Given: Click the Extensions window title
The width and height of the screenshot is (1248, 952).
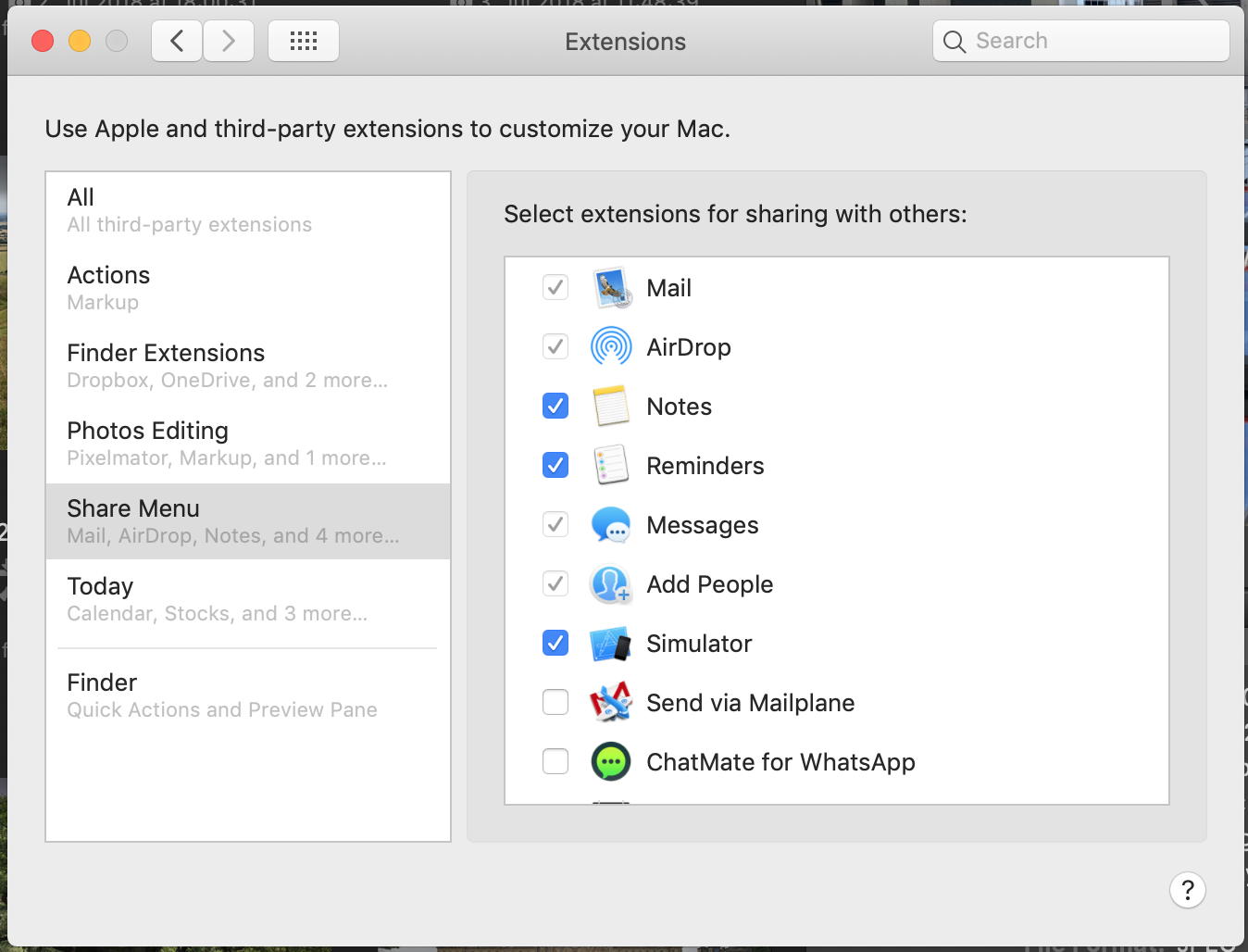Looking at the screenshot, I should point(626,42).
